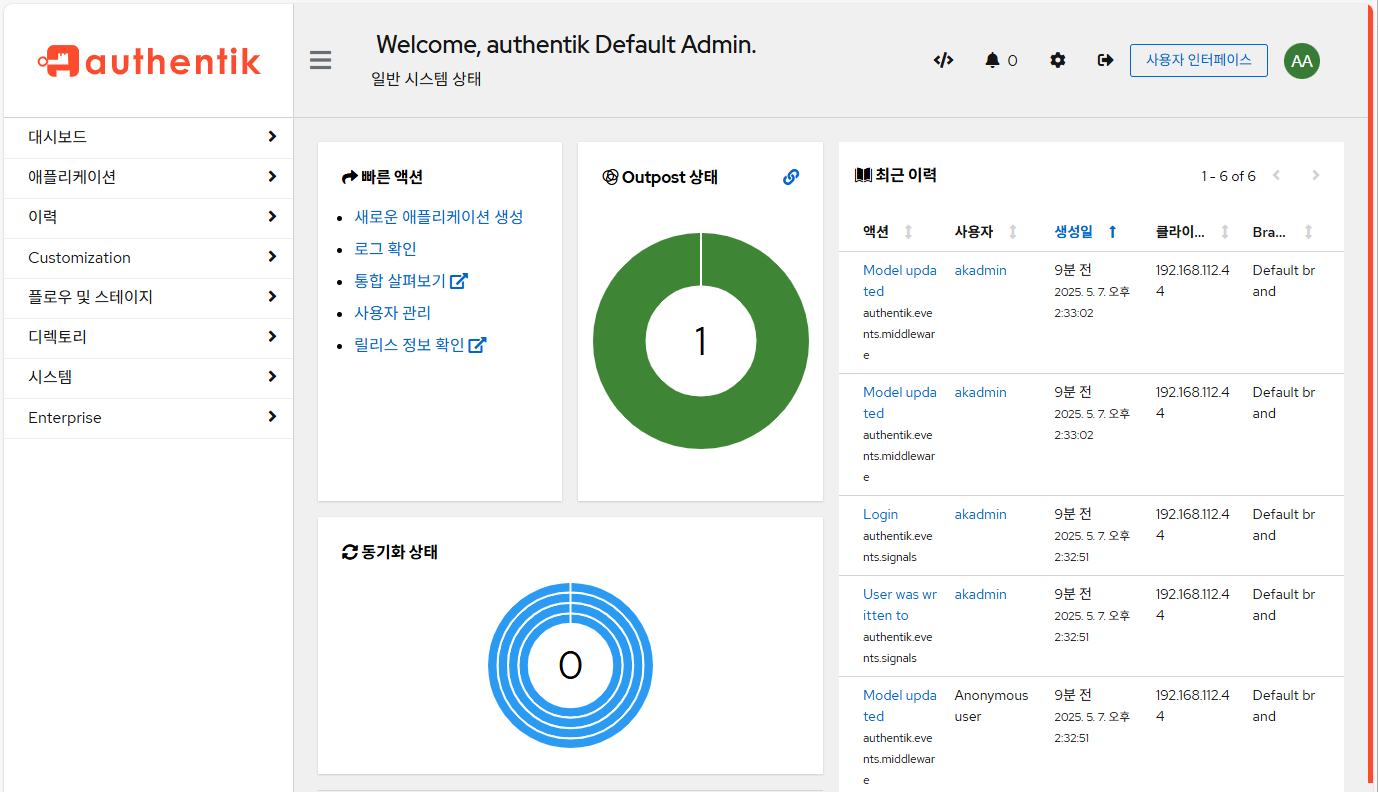This screenshot has height=792, width=1378.
Task: Click the blue 동기화 상태 ring chart
Action: (x=570, y=665)
